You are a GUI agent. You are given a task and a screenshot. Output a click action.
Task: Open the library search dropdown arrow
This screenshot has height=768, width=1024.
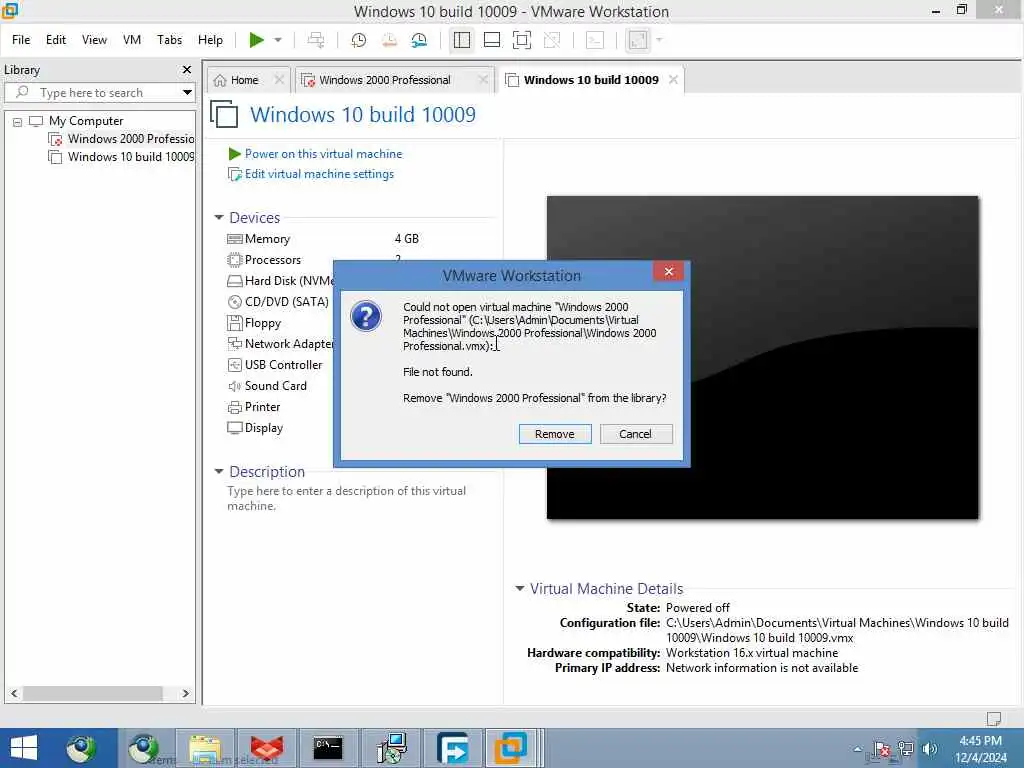coord(187,93)
